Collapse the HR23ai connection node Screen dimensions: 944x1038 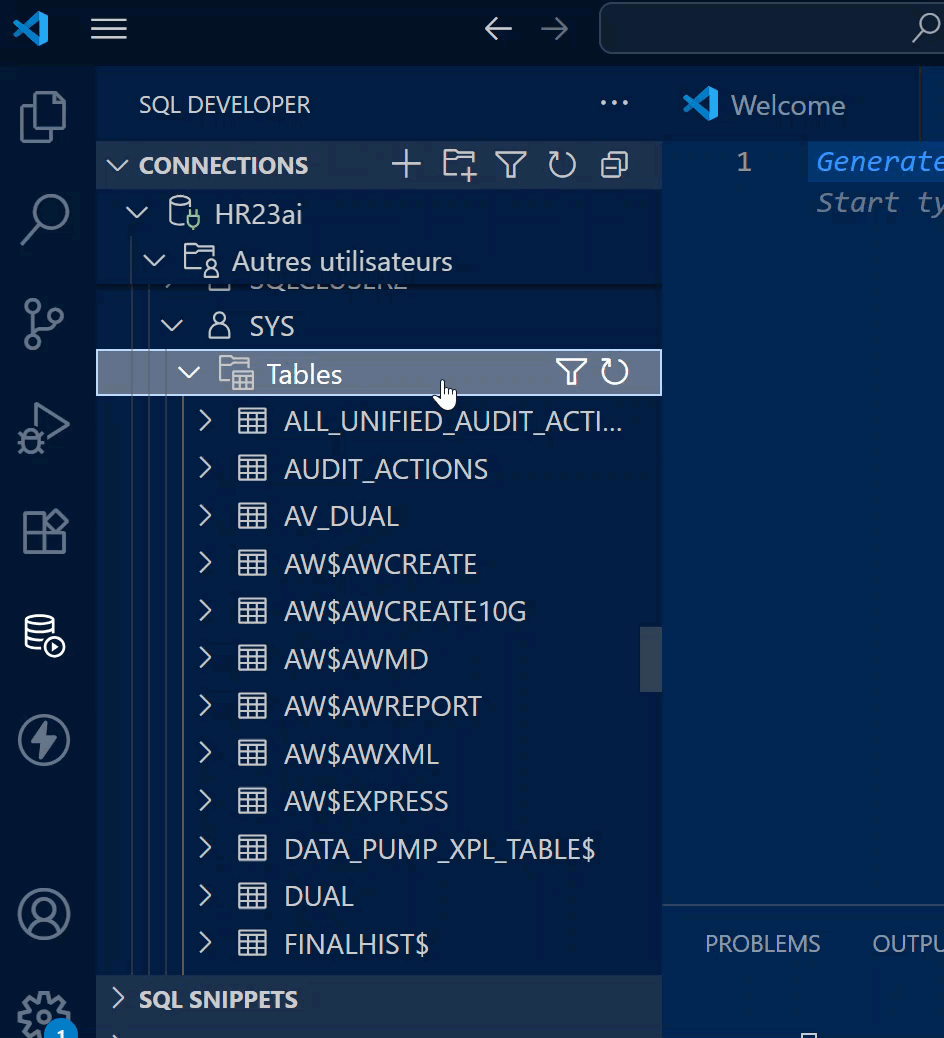pyautogui.click(x=133, y=214)
